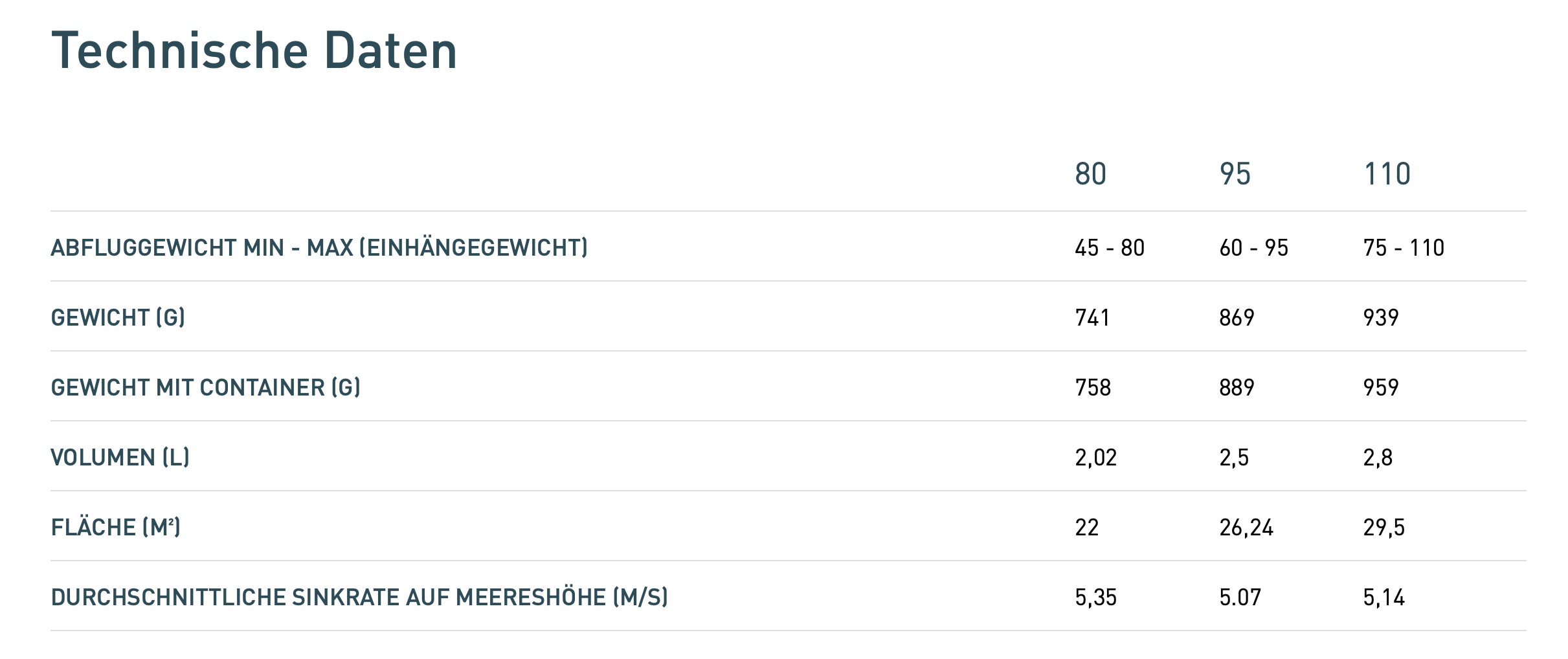Select the size 95 column header
This screenshot has width=1568, height=659.
tap(1235, 174)
